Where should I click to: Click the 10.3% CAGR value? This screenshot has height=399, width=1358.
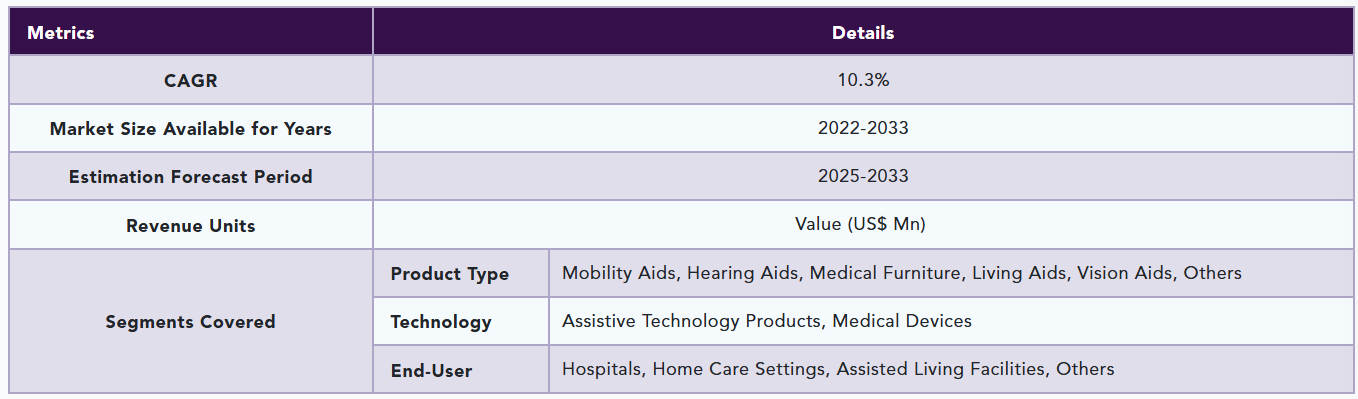[x=863, y=80]
